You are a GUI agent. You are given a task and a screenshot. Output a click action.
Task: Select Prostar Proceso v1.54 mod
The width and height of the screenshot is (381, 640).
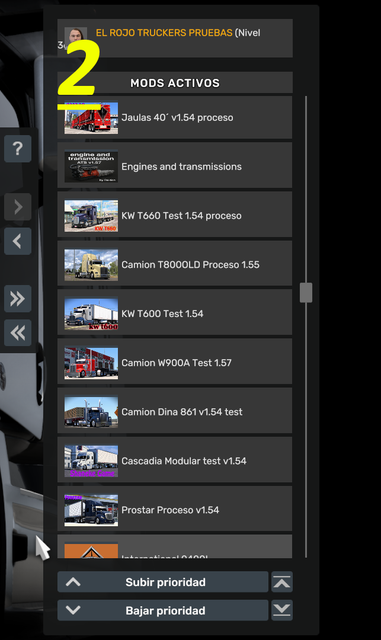[174, 510]
